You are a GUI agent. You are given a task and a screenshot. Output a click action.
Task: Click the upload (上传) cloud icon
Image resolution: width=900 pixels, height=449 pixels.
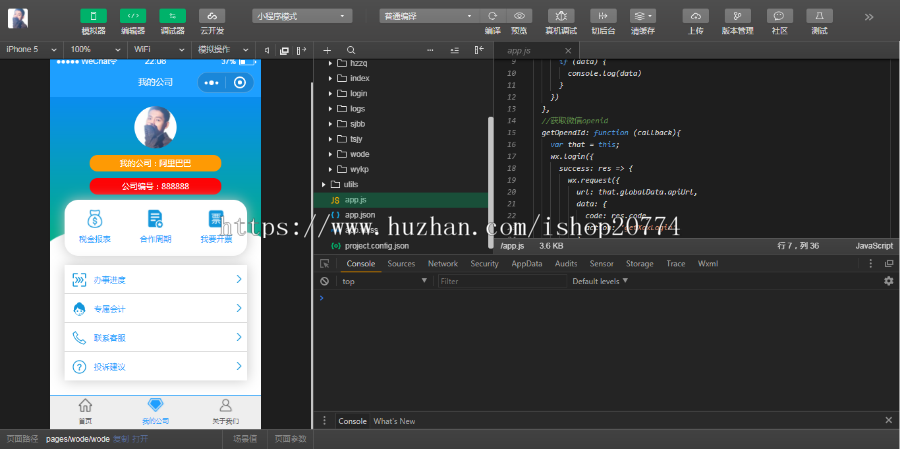696,16
